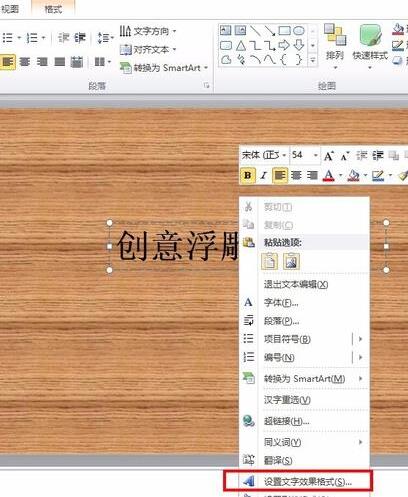408x497 pixels.
Task: Toggle Bold in the mini toolbar
Action: pyautogui.click(x=248, y=175)
